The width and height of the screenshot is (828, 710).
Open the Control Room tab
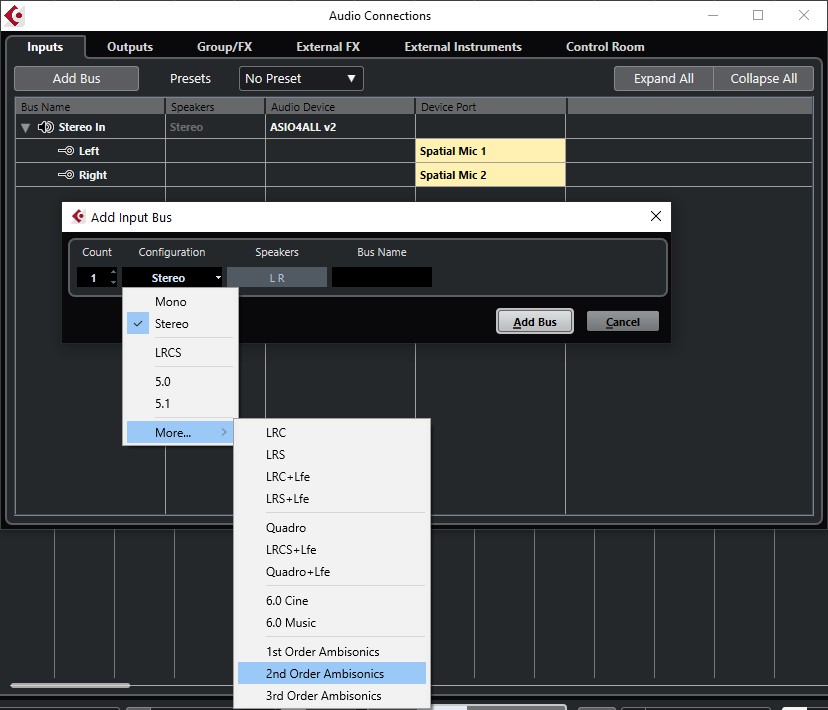point(605,47)
